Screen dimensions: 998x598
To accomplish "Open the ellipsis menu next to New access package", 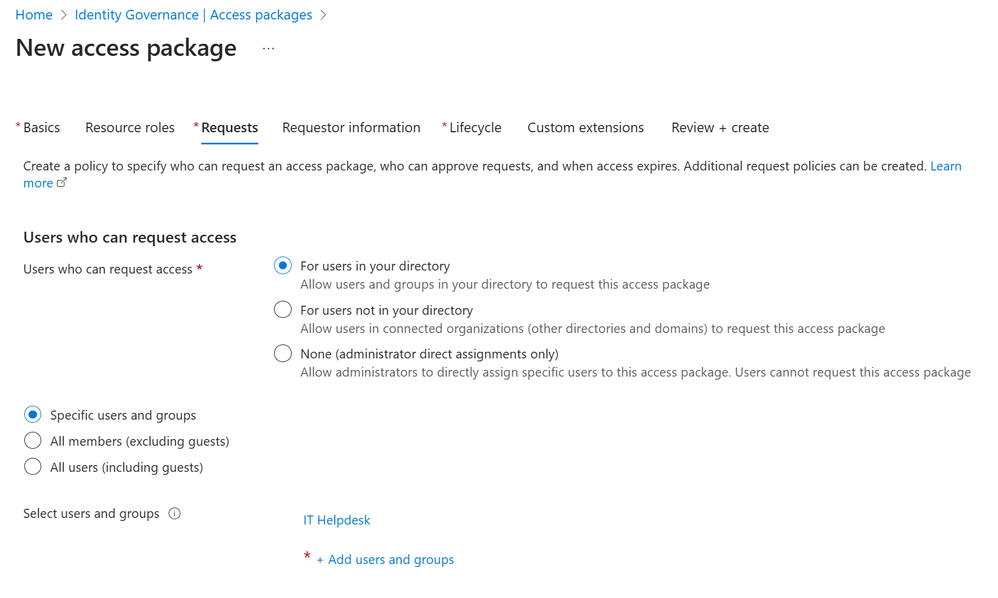I will tap(268, 49).
